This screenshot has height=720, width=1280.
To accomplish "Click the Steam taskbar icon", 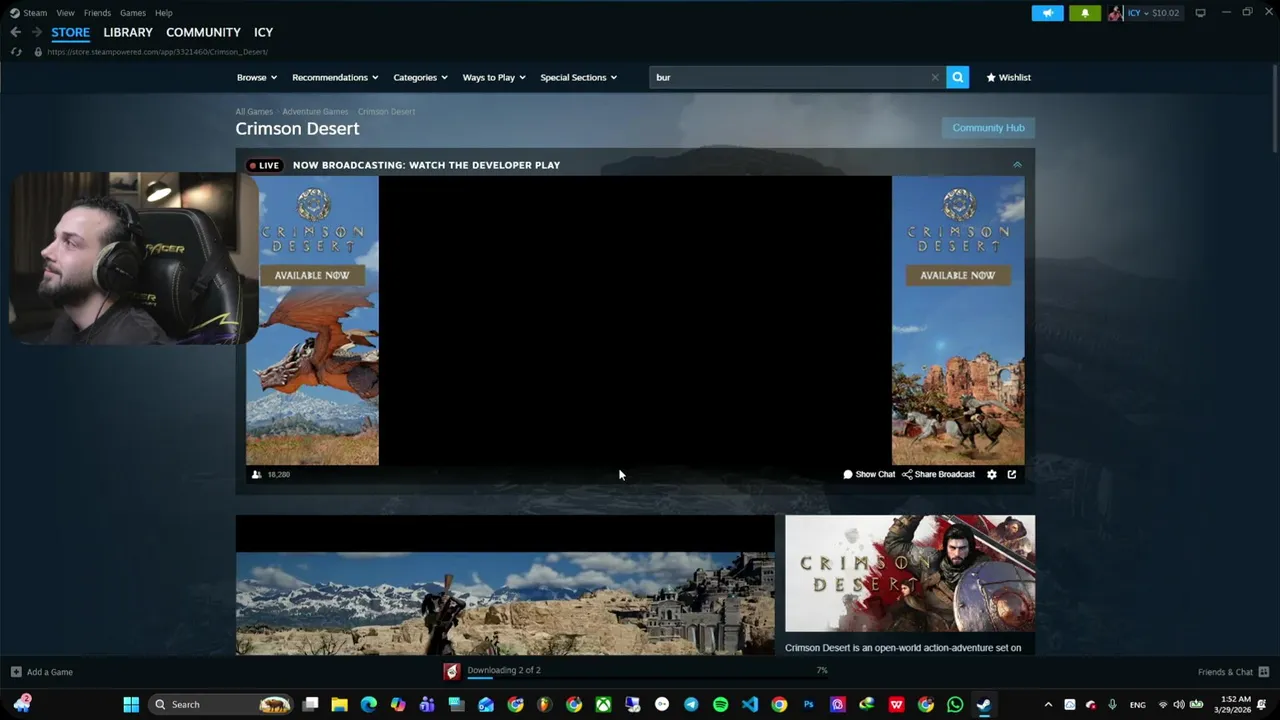I will pos(984,704).
